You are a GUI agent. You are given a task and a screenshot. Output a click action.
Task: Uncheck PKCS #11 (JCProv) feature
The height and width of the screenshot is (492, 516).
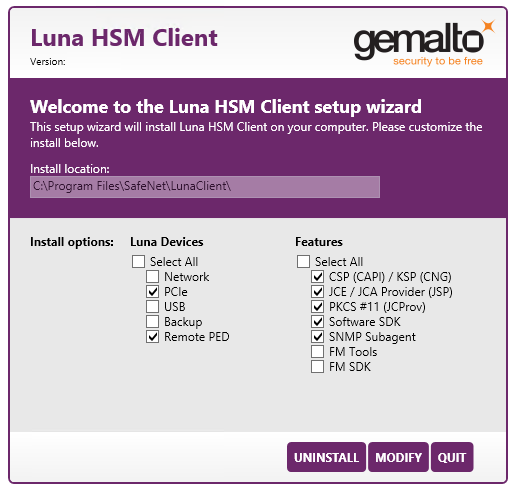click(318, 307)
